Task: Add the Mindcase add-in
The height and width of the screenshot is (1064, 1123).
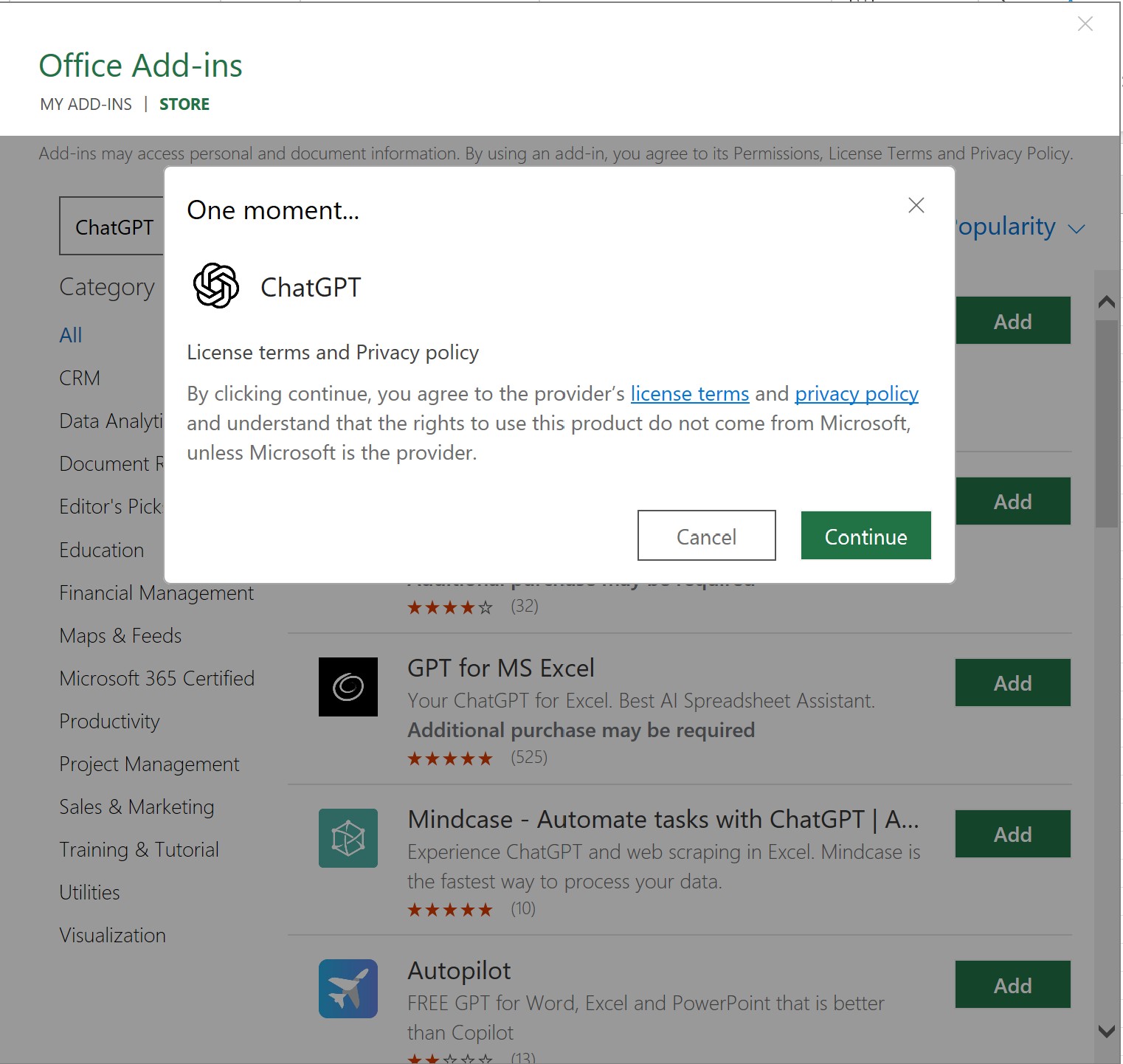Action: (1012, 834)
